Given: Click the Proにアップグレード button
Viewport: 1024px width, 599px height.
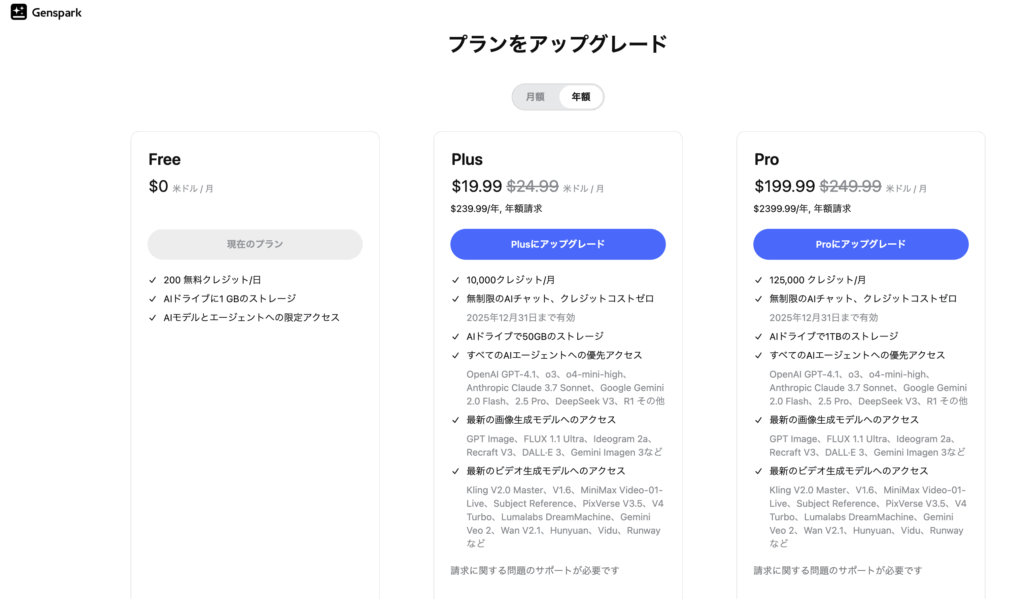Looking at the screenshot, I should (x=861, y=244).
